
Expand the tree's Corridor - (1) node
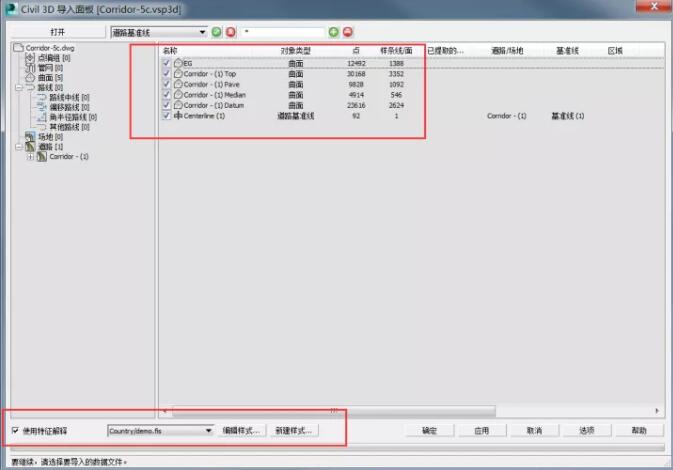pyautogui.click(x=30, y=157)
